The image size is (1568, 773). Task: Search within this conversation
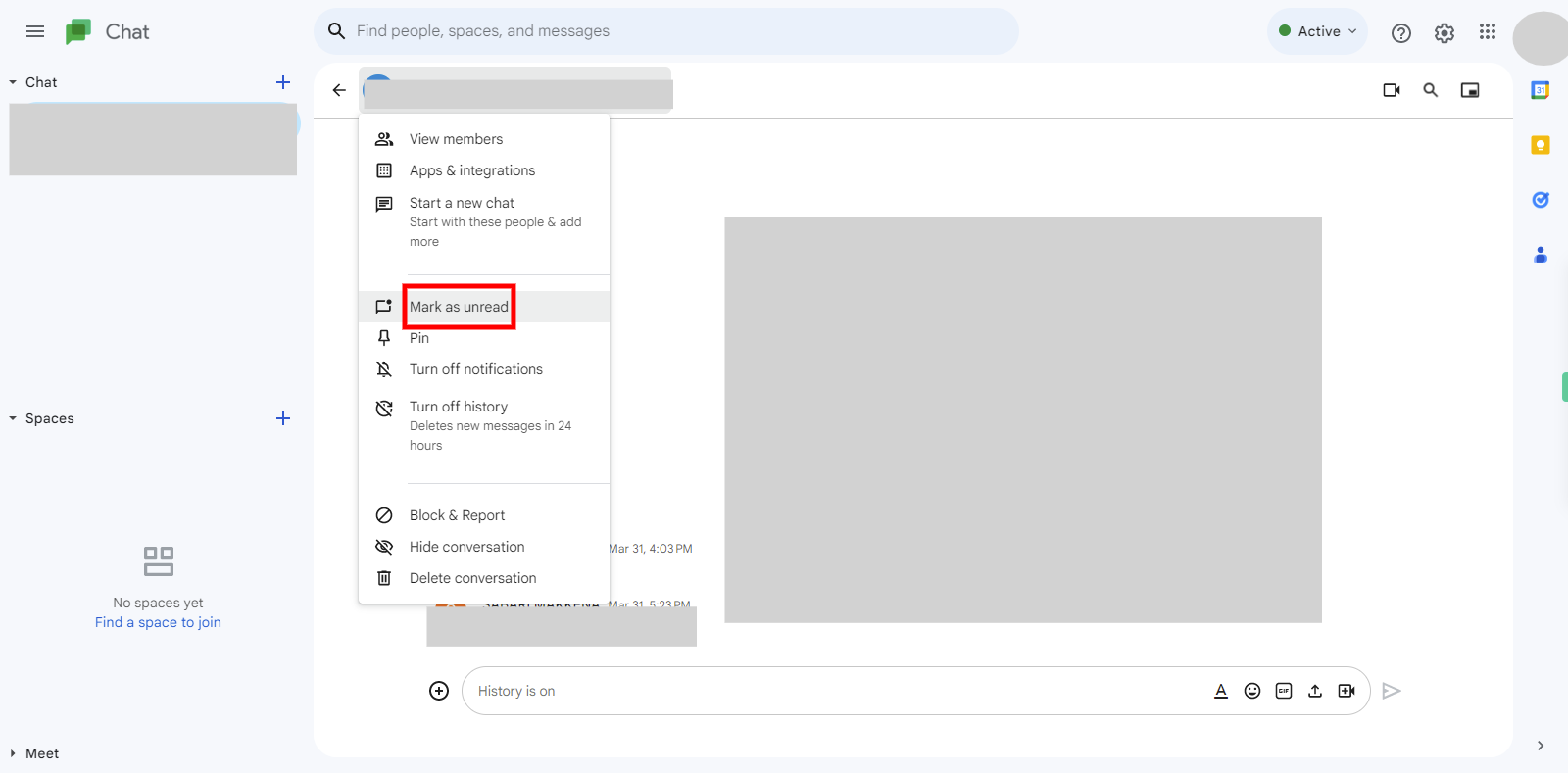point(1431,90)
